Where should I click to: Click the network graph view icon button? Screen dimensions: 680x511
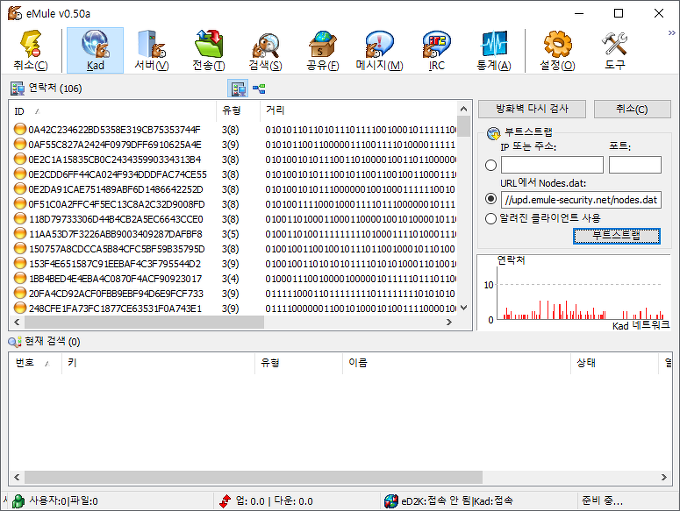(259, 89)
